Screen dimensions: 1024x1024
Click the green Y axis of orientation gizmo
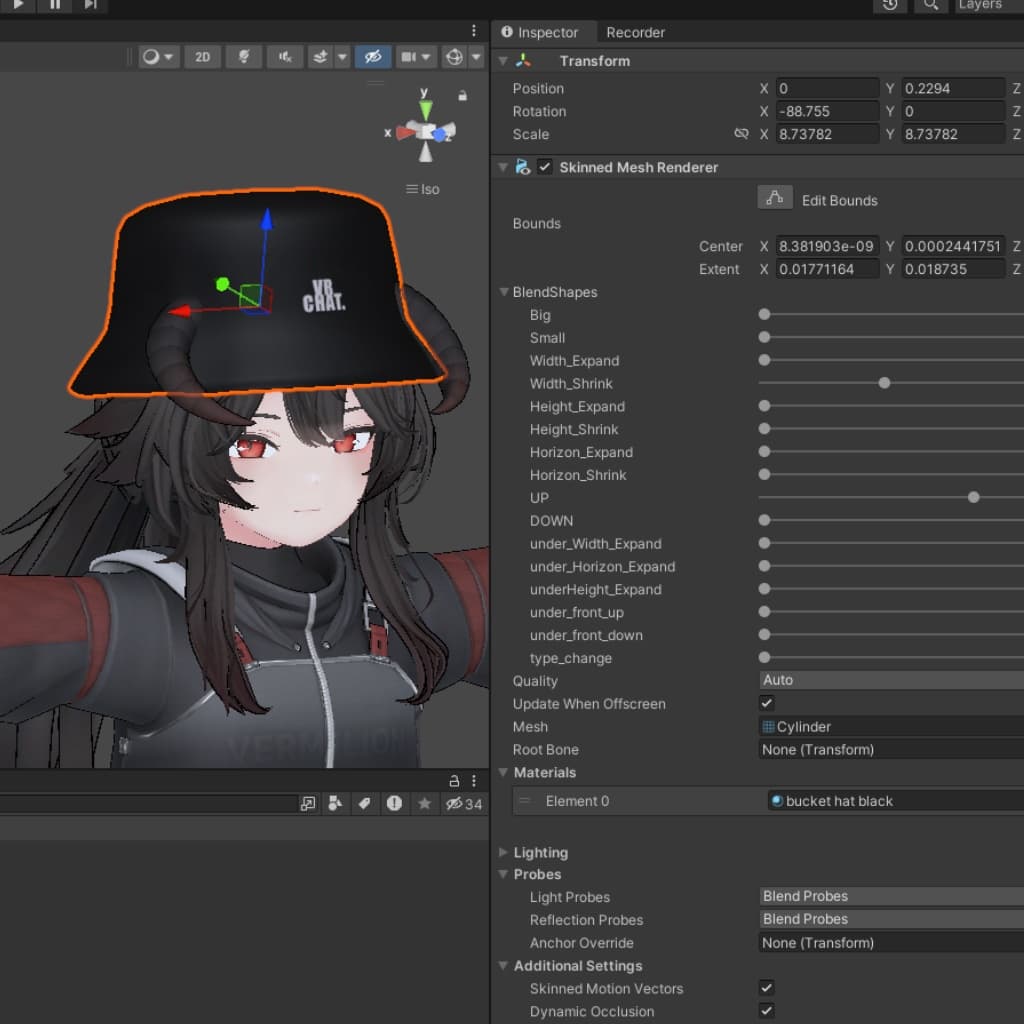(426, 108)
